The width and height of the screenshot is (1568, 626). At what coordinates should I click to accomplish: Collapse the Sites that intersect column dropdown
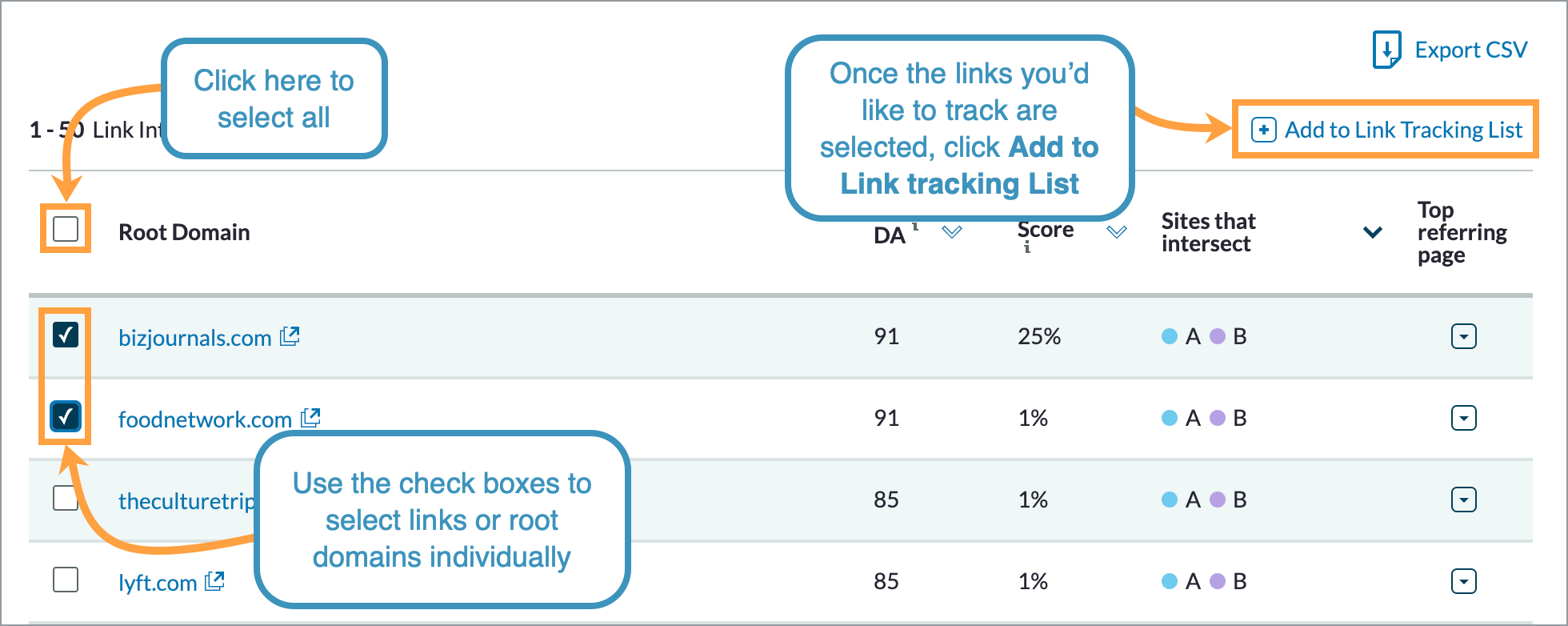pyautogui.click(x=1372, y=233)
